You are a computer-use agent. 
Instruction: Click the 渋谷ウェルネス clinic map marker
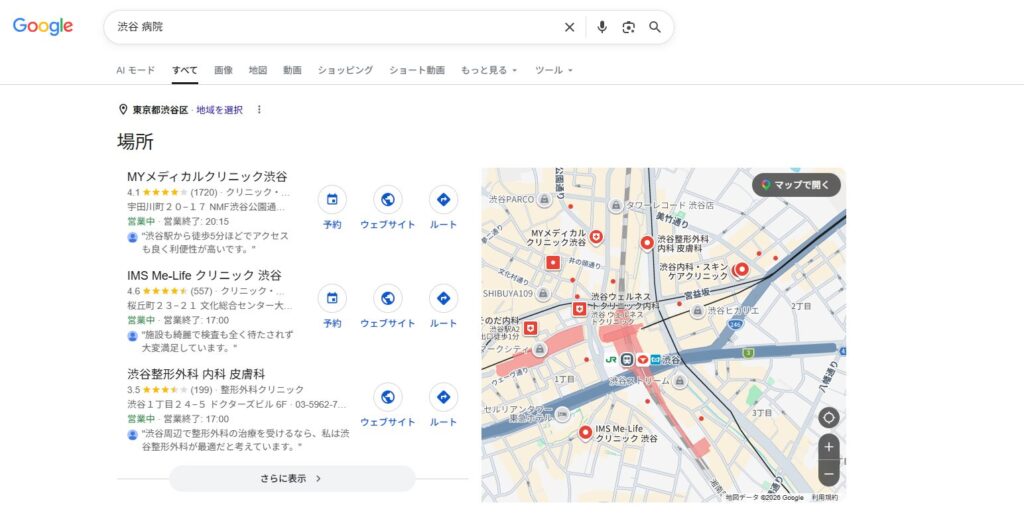(x=579, y=309)
